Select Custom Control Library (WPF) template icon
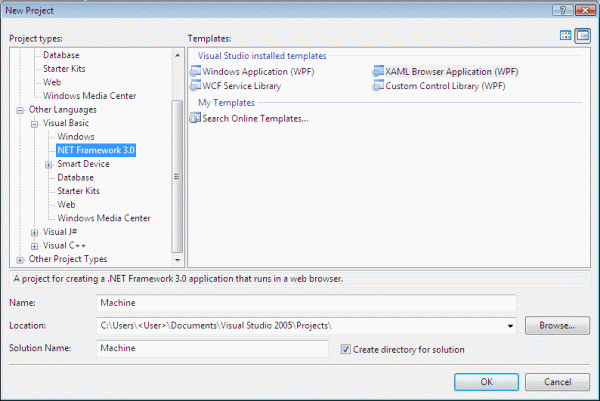The image size is (600, 401). [x=378, y=85]
